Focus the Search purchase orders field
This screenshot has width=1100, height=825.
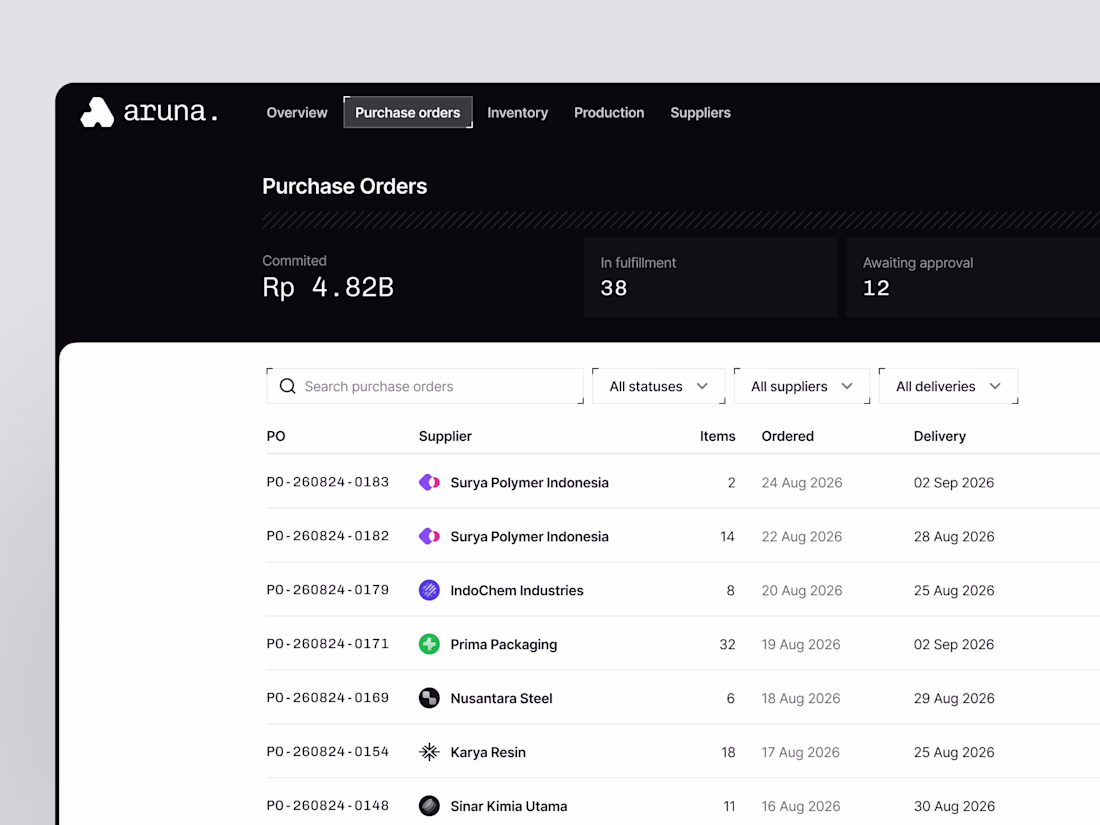click(425, 386)
